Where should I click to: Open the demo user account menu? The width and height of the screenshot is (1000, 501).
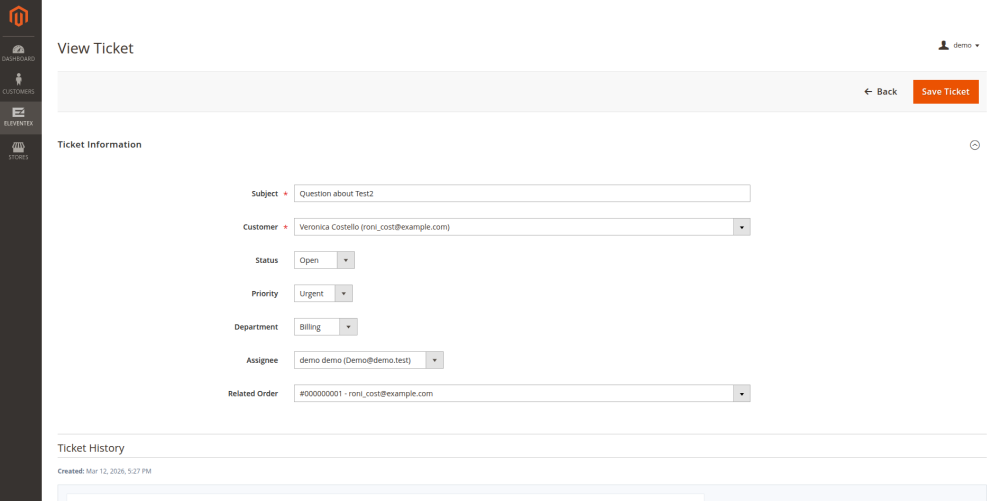(961, 45)
